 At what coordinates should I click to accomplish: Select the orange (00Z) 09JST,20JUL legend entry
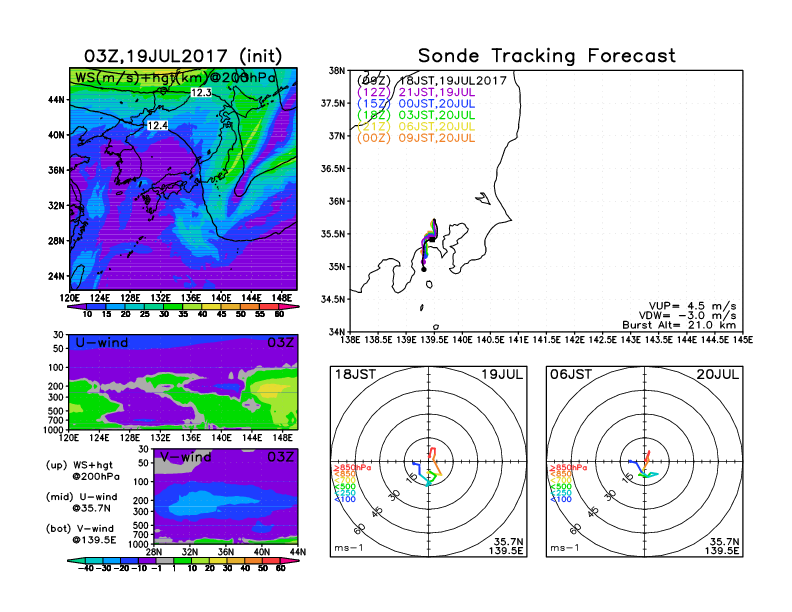(x=416, y=138)
